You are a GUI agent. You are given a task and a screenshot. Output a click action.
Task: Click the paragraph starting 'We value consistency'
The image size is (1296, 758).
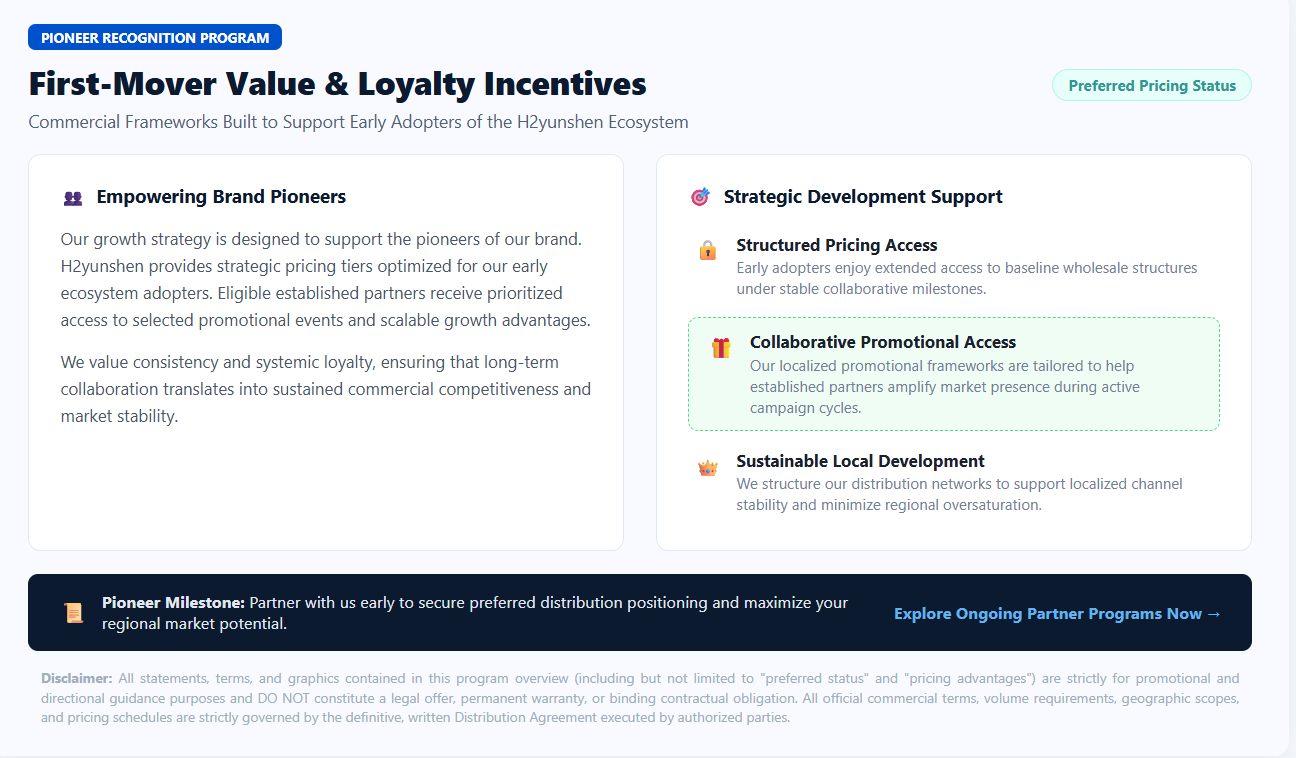click(326, 389)
